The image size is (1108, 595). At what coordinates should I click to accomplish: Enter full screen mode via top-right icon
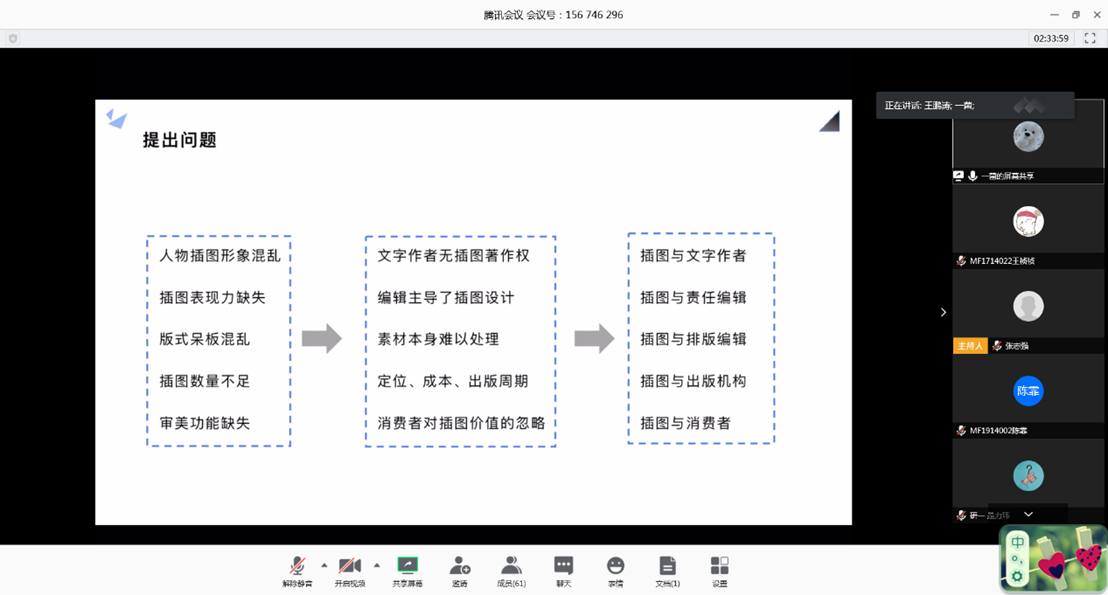1091,38
